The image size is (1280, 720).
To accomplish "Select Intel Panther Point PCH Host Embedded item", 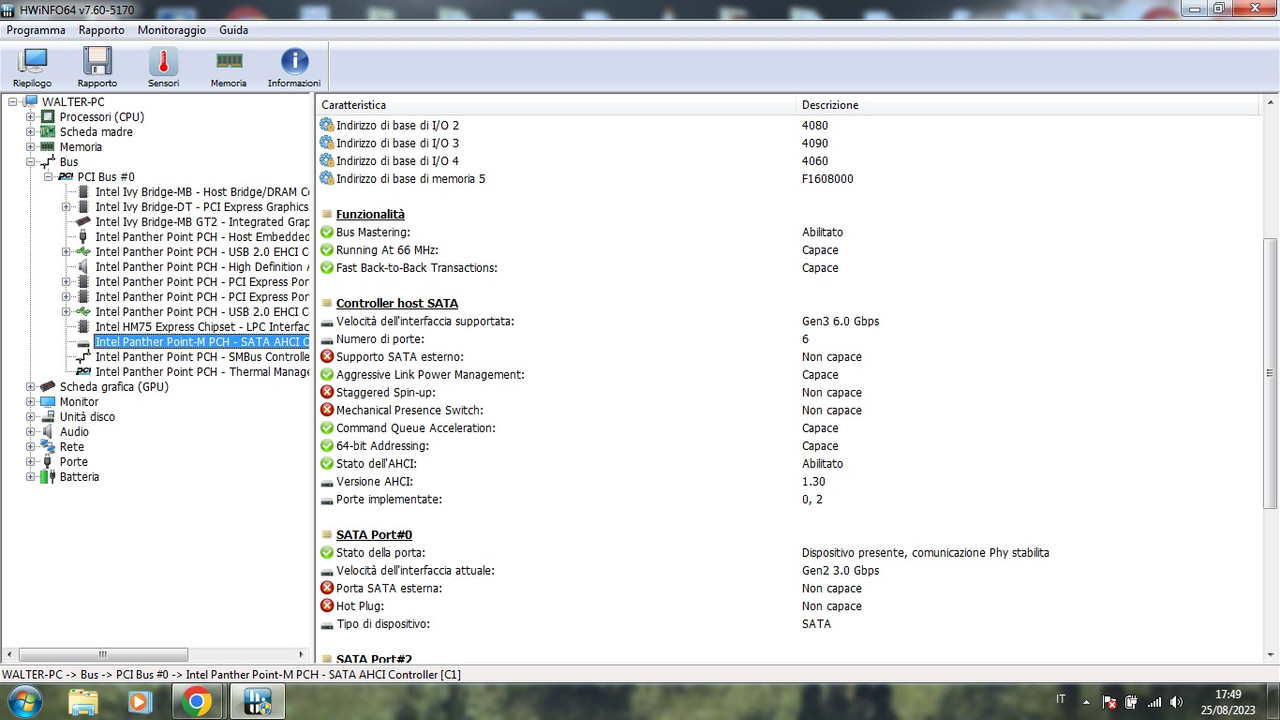I will pyautogui.click(x=202, y=237).
